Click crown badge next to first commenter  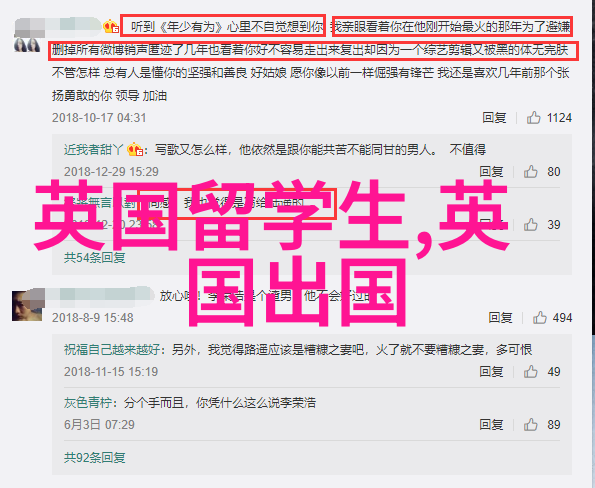pos(111,26)
